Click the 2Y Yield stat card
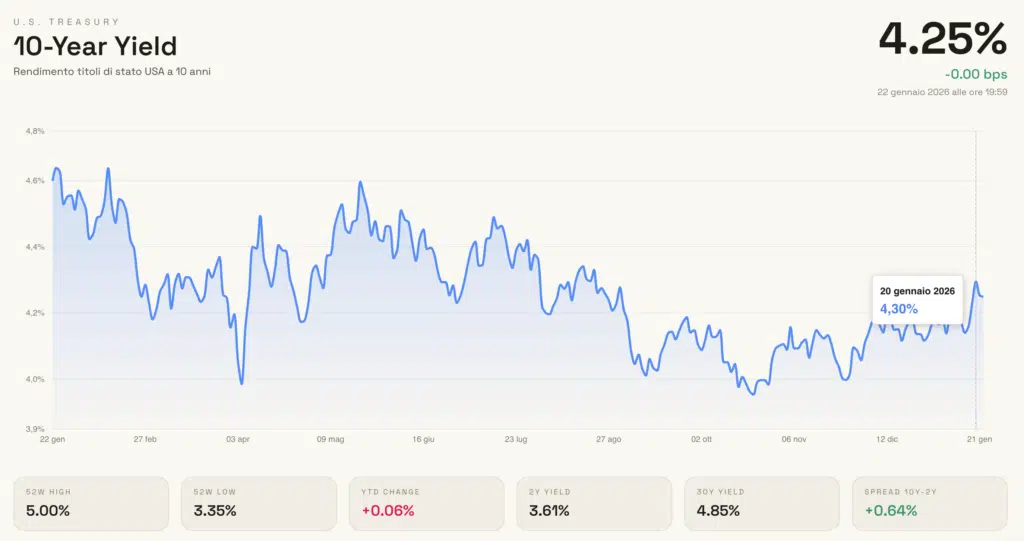1024x541 pixels. [594, 503]
